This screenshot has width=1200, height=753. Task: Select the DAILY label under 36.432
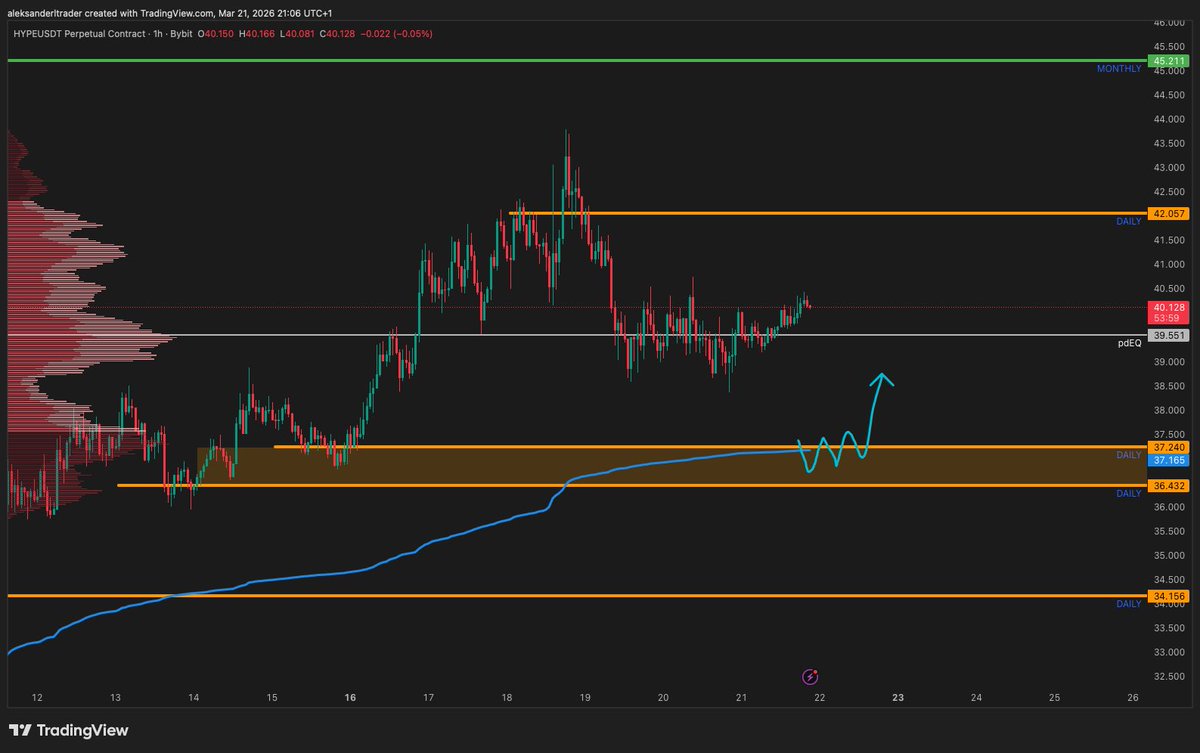pos(1128,494)
